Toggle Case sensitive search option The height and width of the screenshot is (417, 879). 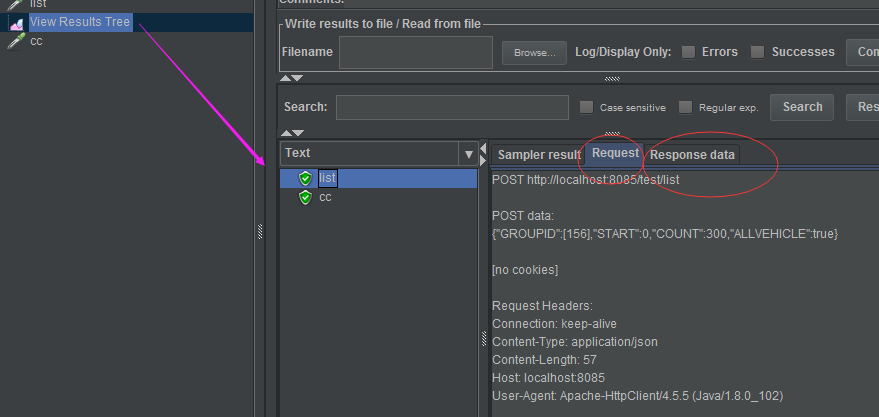586,107
